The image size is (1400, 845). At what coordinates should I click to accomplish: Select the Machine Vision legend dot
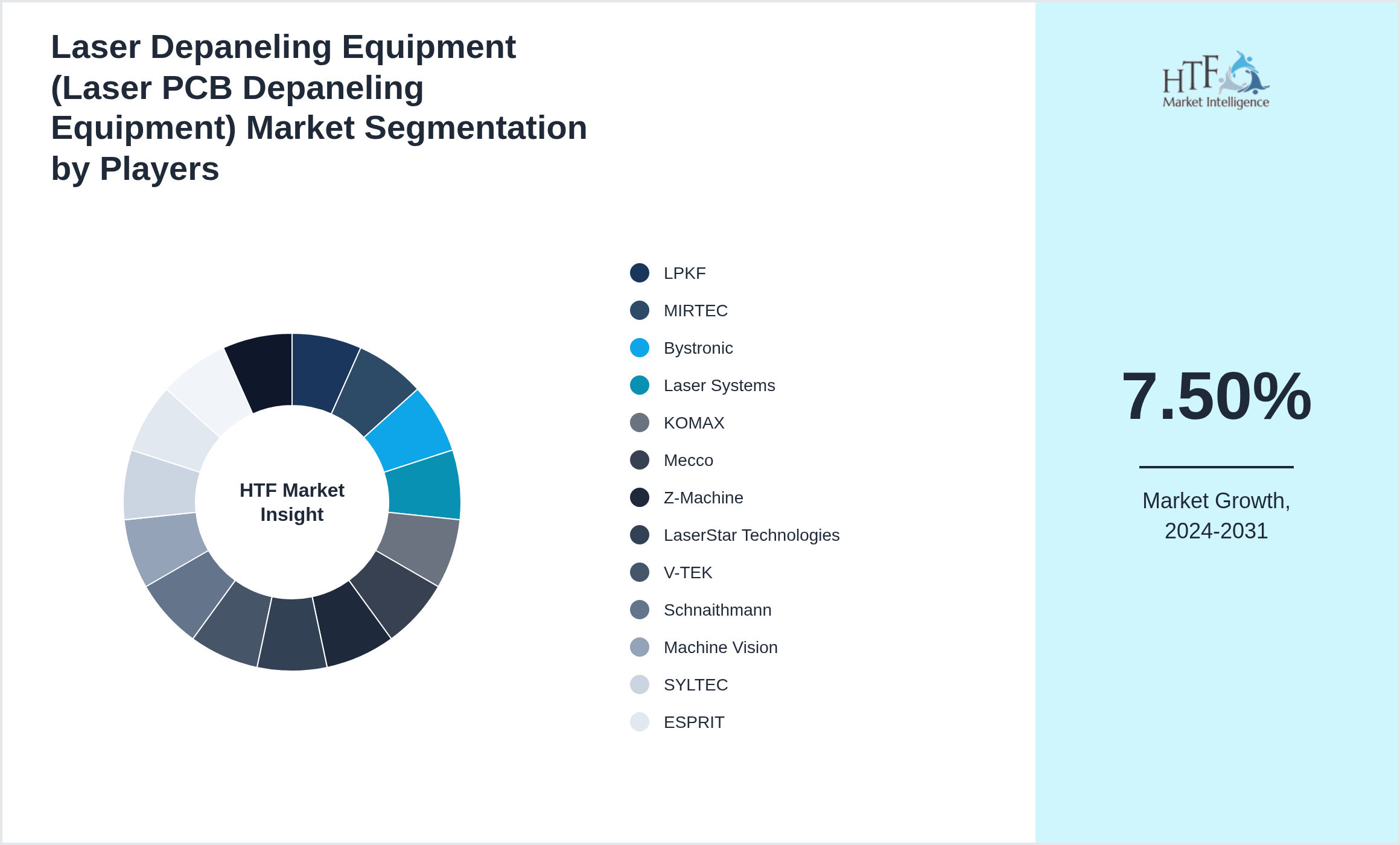pos(640,647)
